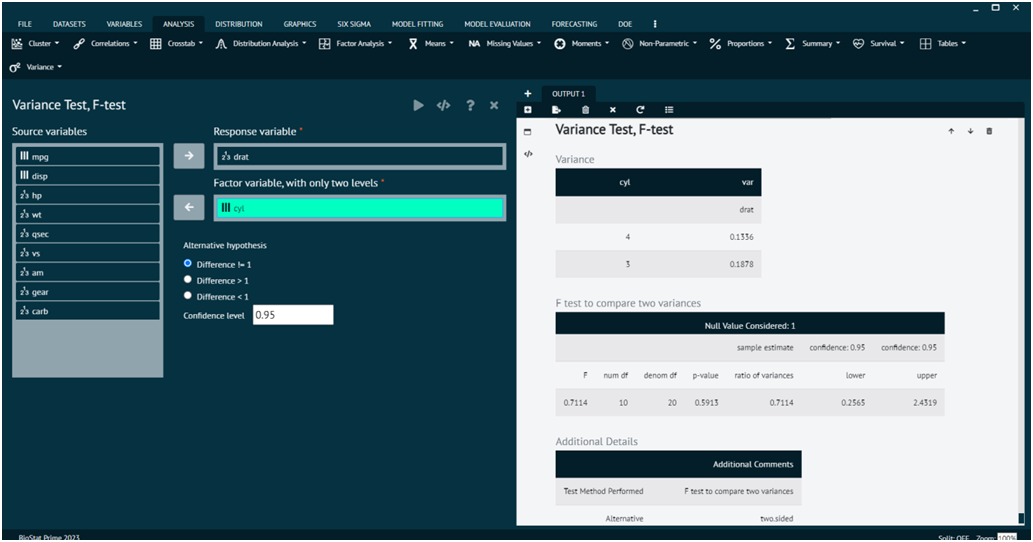The image size is (1033, 542).
Task: Click the Confidence level input field
Action: click(293, 315)
